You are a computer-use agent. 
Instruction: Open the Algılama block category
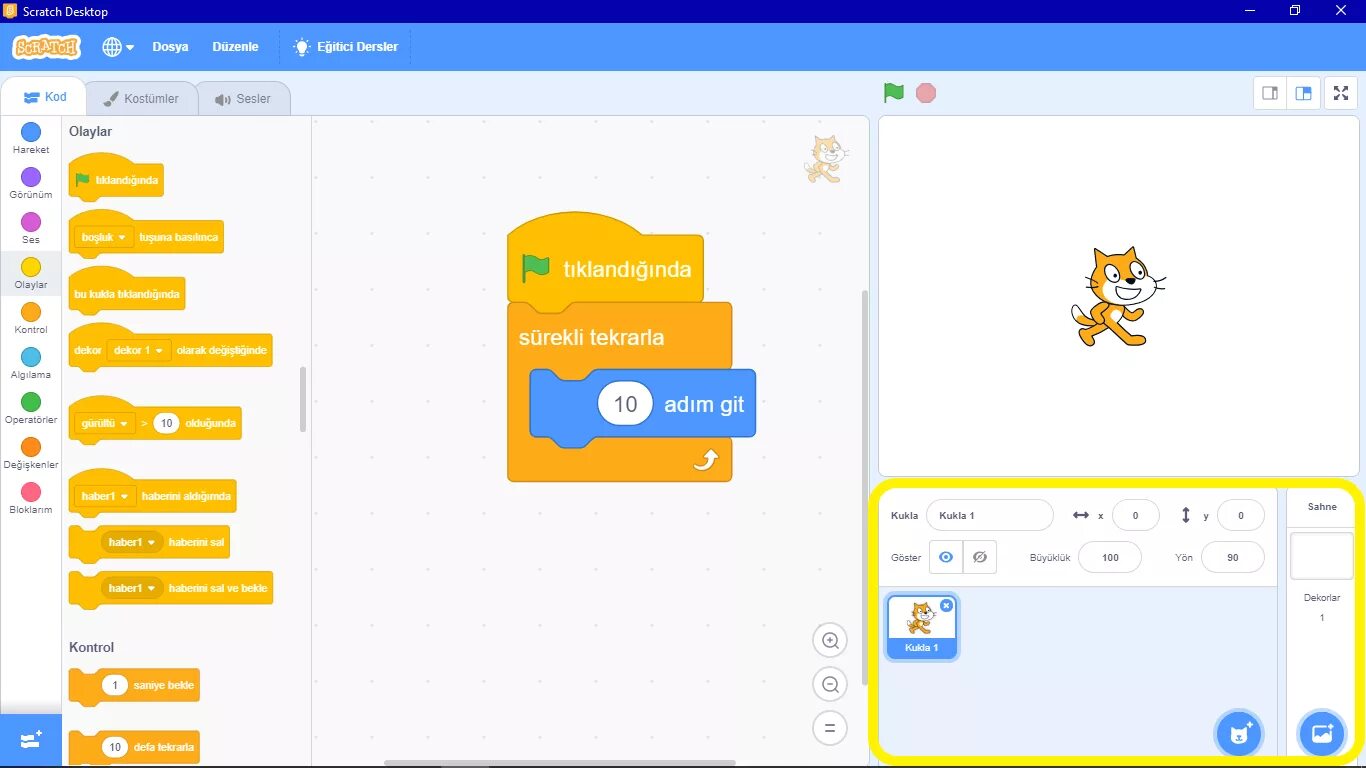[x=31, y=363]
